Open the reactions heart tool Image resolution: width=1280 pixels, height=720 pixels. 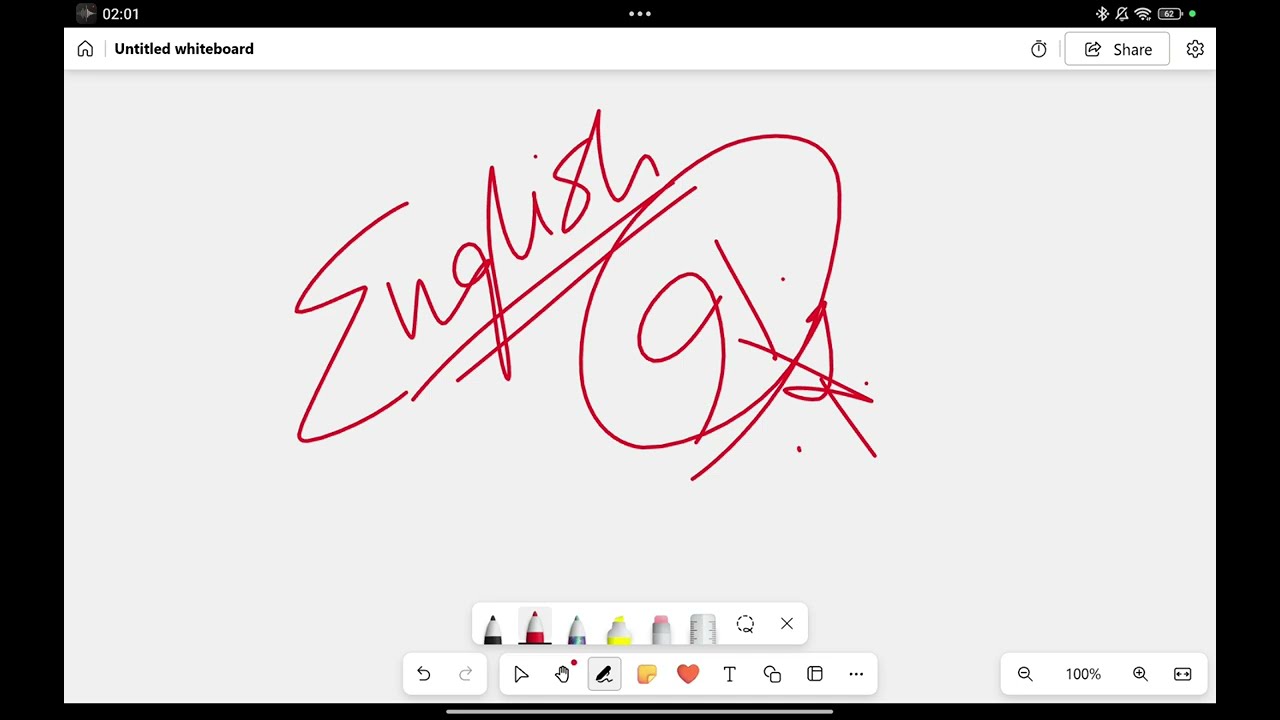point(688,674)
